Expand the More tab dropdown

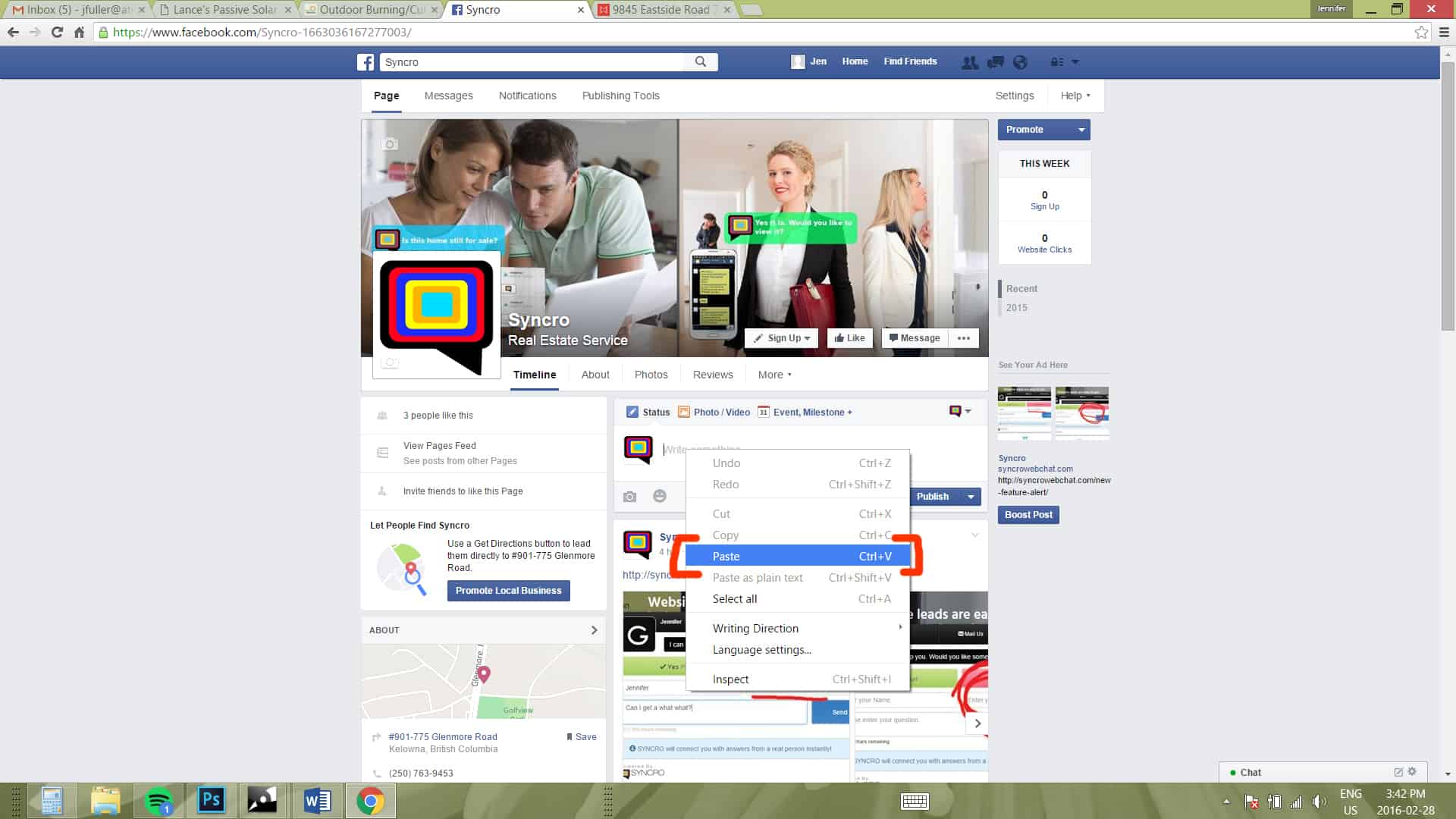tap(775, 375)
